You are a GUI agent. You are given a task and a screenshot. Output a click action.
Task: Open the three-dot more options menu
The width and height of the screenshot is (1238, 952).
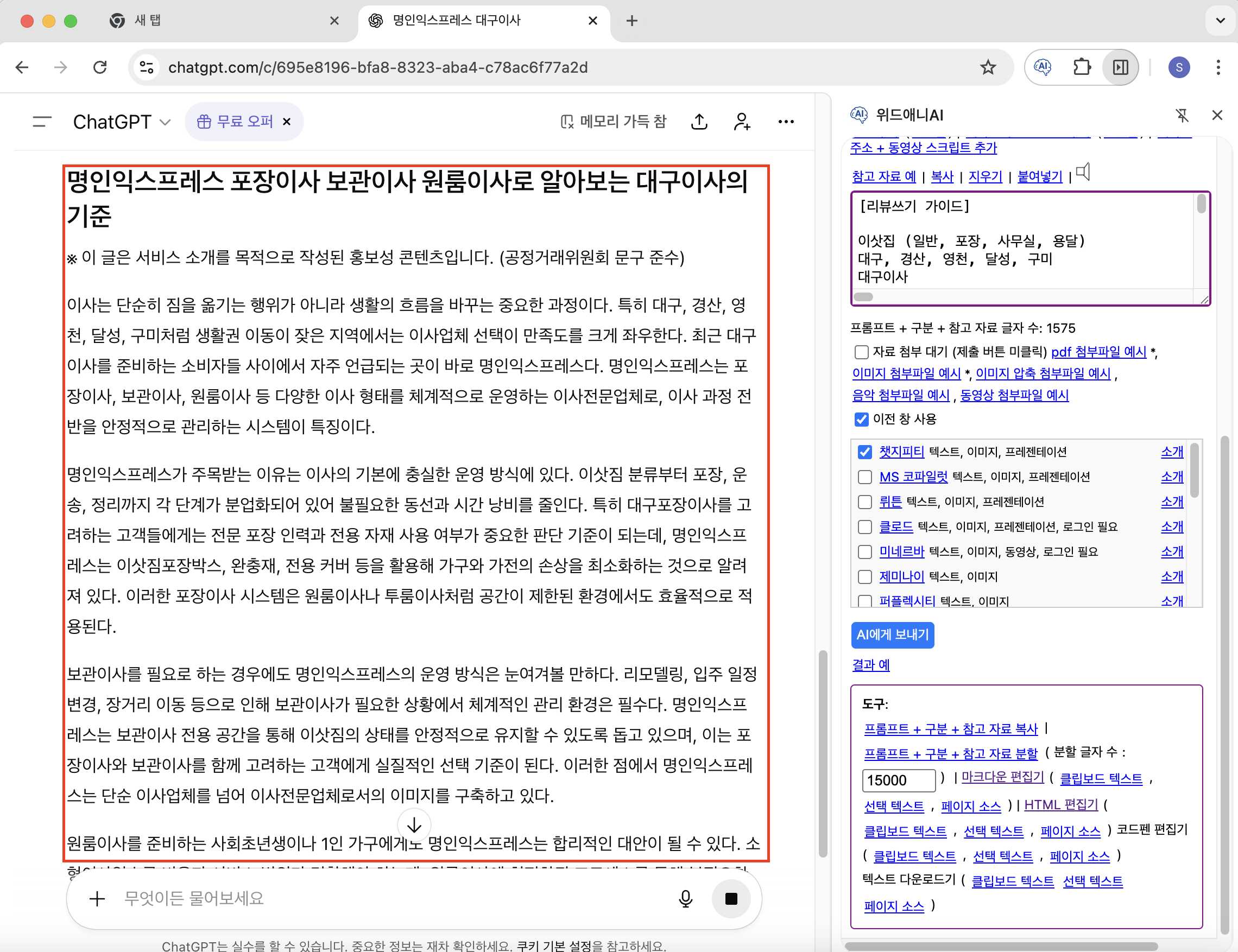pos(786,121)
